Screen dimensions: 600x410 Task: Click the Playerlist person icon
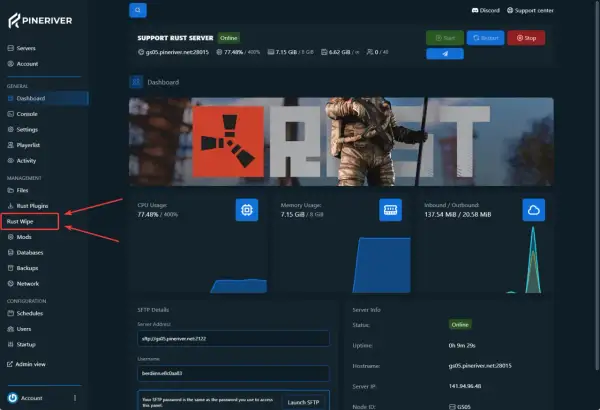(x=10, y=145)
